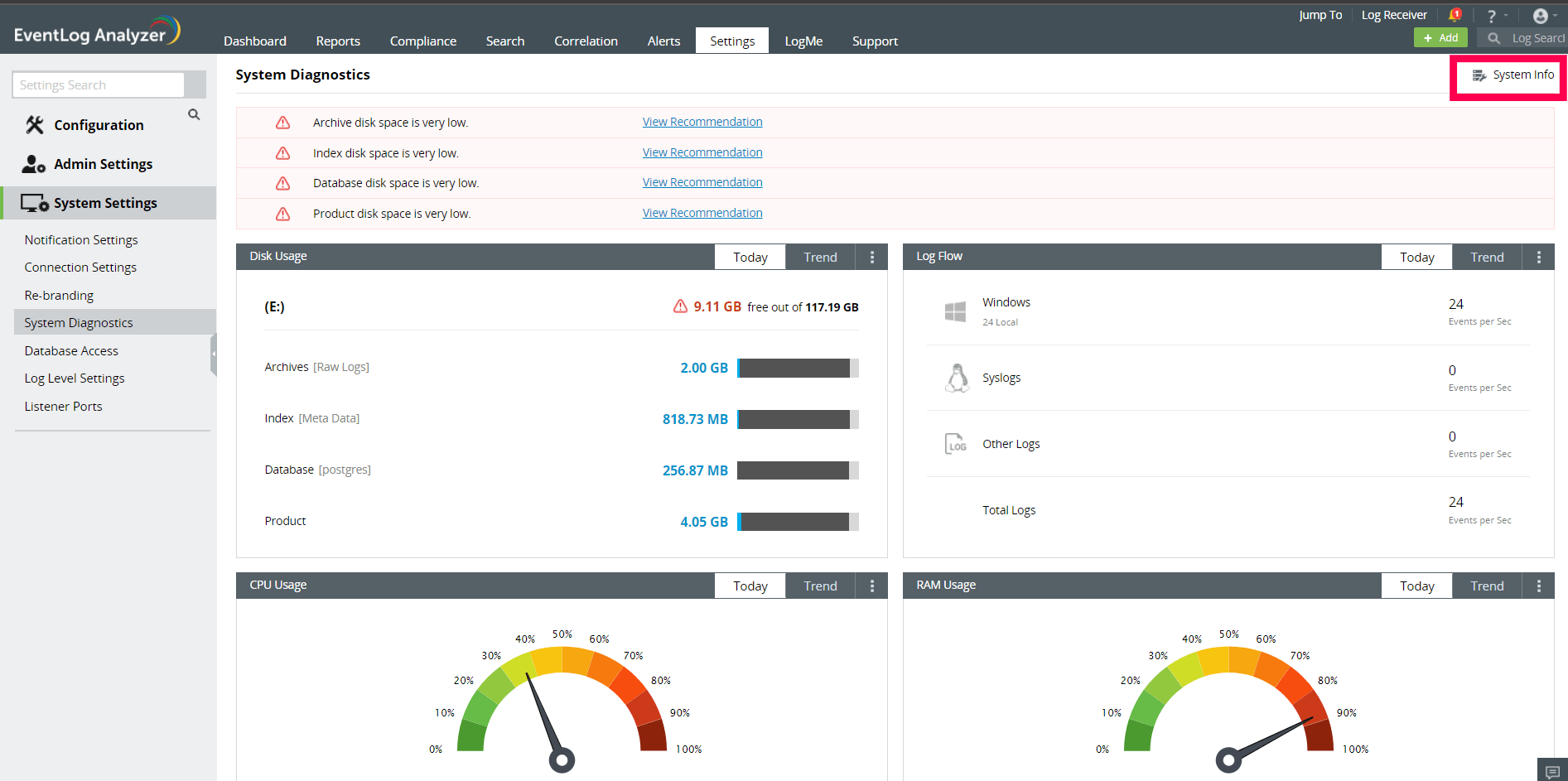Click the Windows logo icon in Log Flow
Viewport: 1568px width, 781px height.
coord(956,311)
